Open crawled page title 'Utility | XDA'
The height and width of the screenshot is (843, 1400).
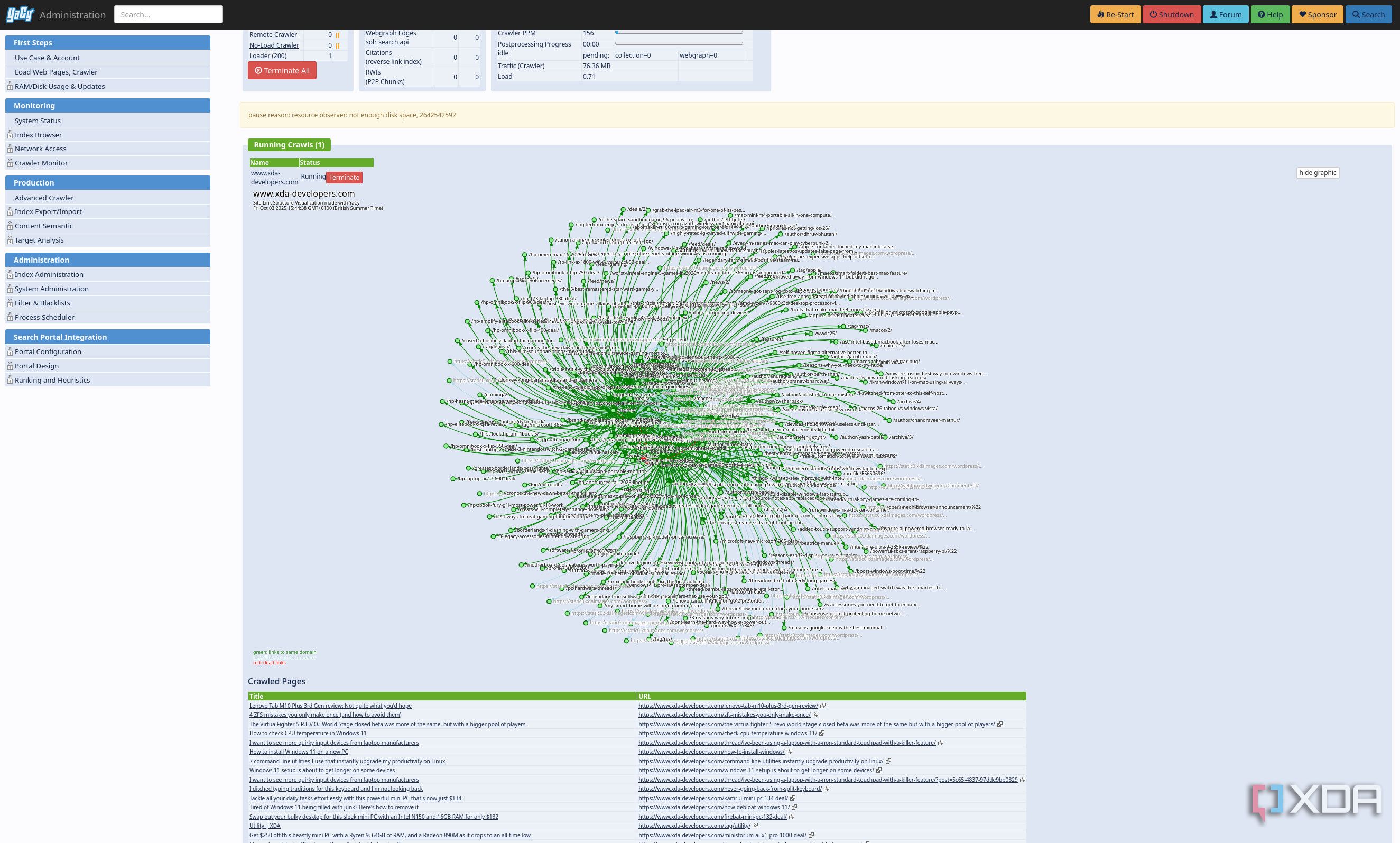pyautogui.click(x=265, y=826)
